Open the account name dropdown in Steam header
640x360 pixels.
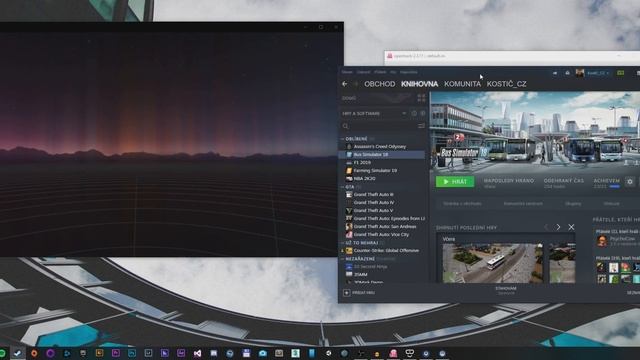point(598,73)
